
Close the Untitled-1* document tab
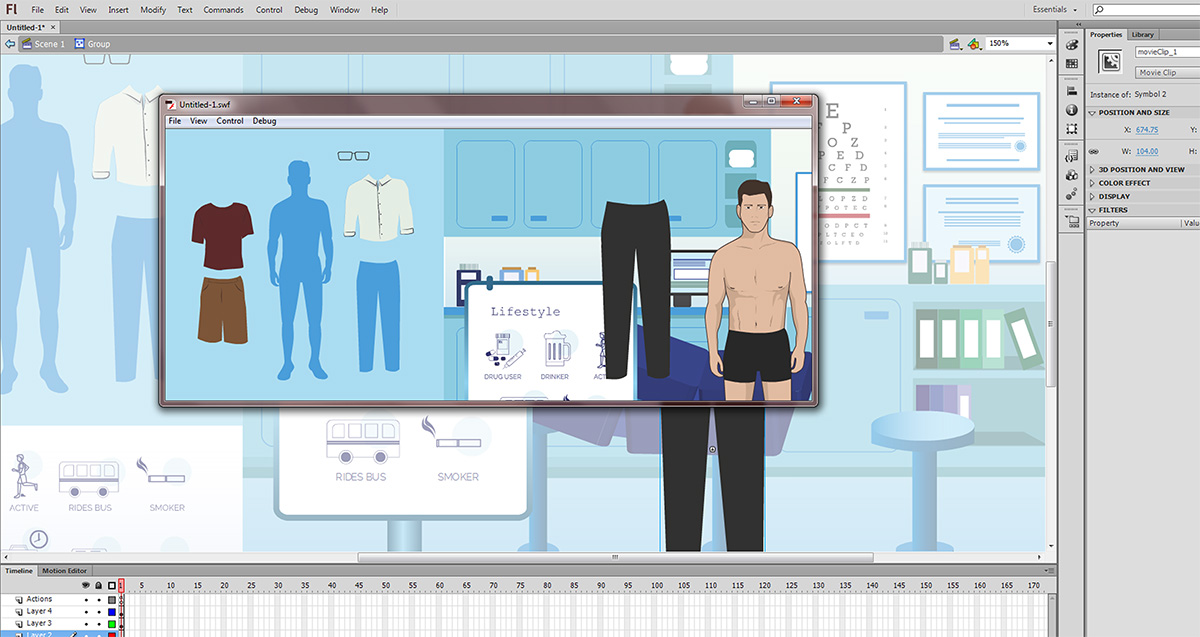pyautogui.click(x=51, y=25)
